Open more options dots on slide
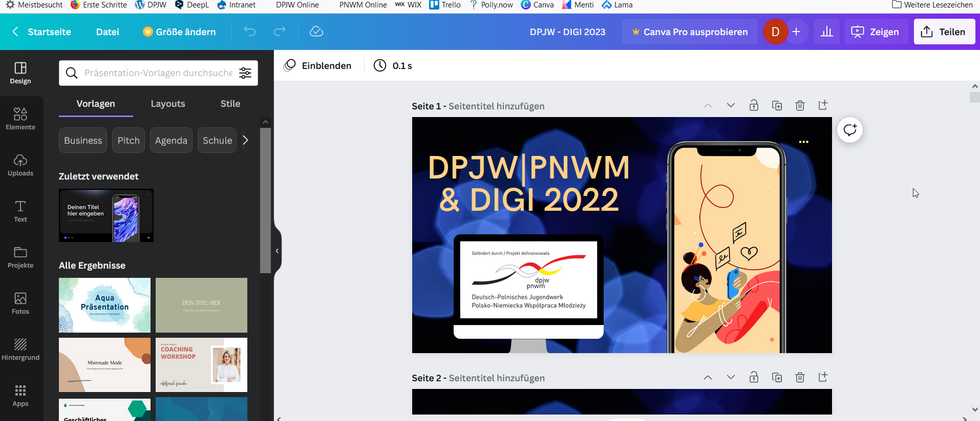Image resolution: width=980 pixels, height=421 pixels. click(x=803, y=142)
